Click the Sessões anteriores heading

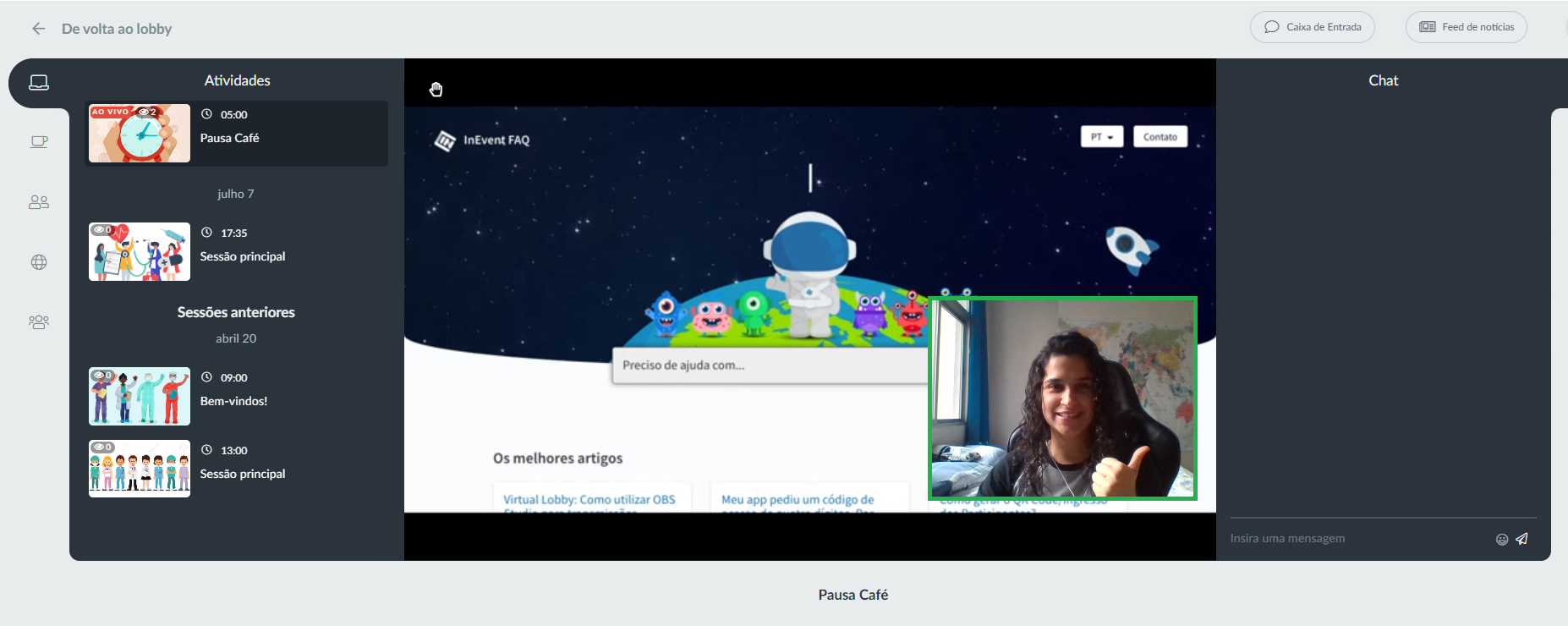tap(236, 312)
